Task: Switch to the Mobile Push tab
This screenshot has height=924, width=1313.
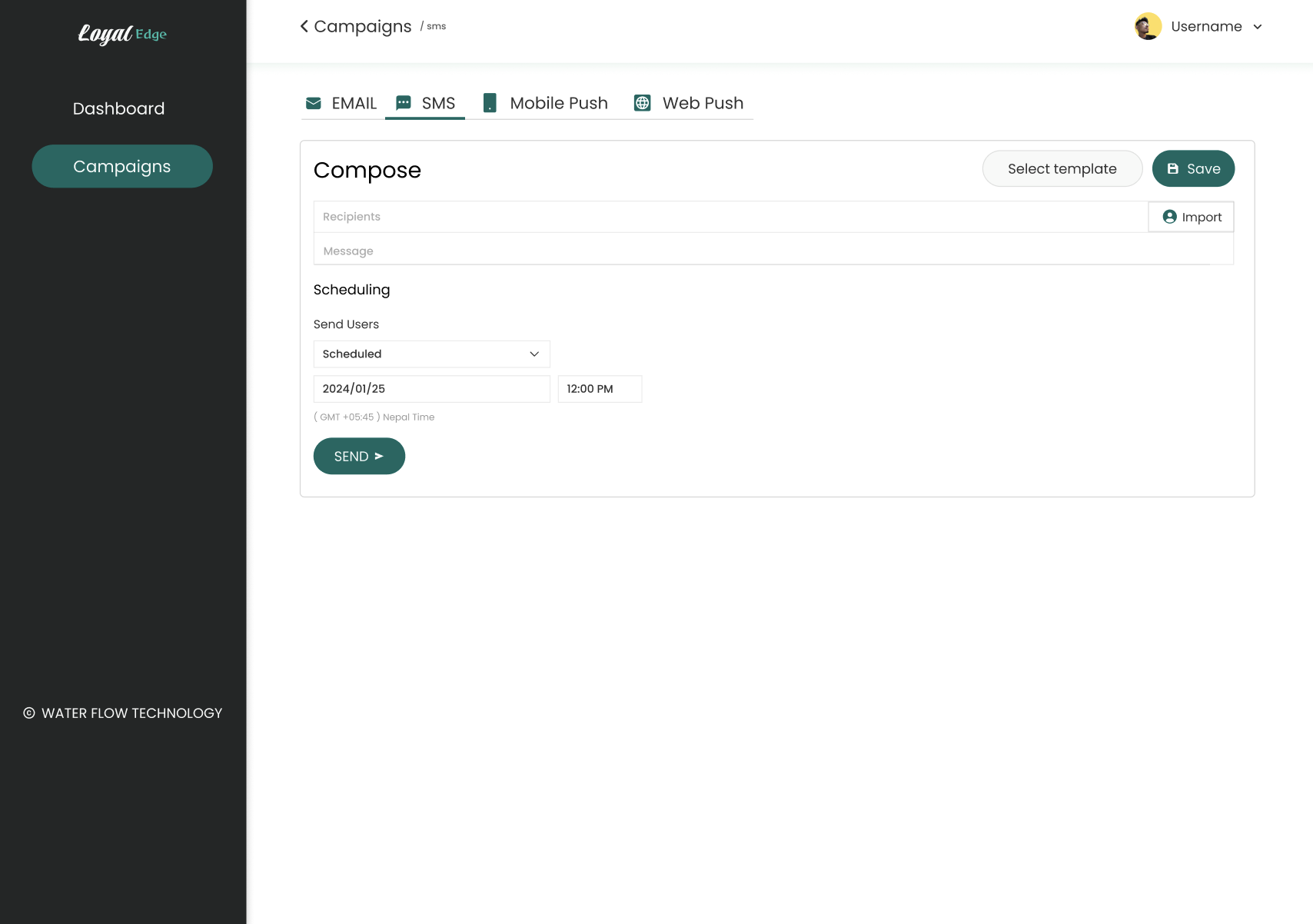Action: pyautogui.click(x=545, y=103)
